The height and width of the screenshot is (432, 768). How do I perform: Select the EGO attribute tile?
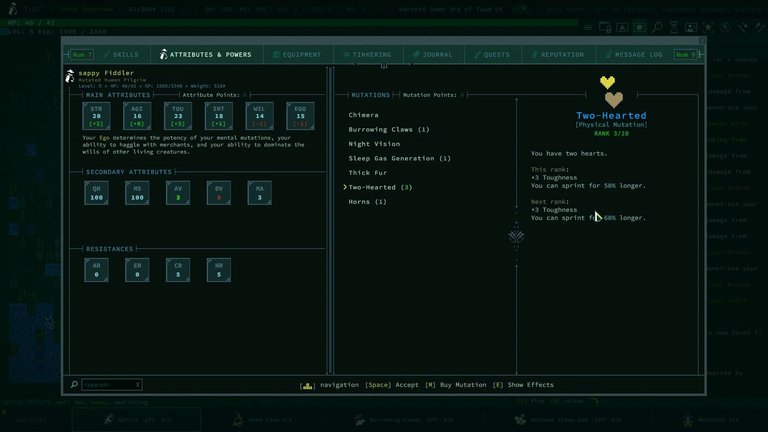point(300,118)
